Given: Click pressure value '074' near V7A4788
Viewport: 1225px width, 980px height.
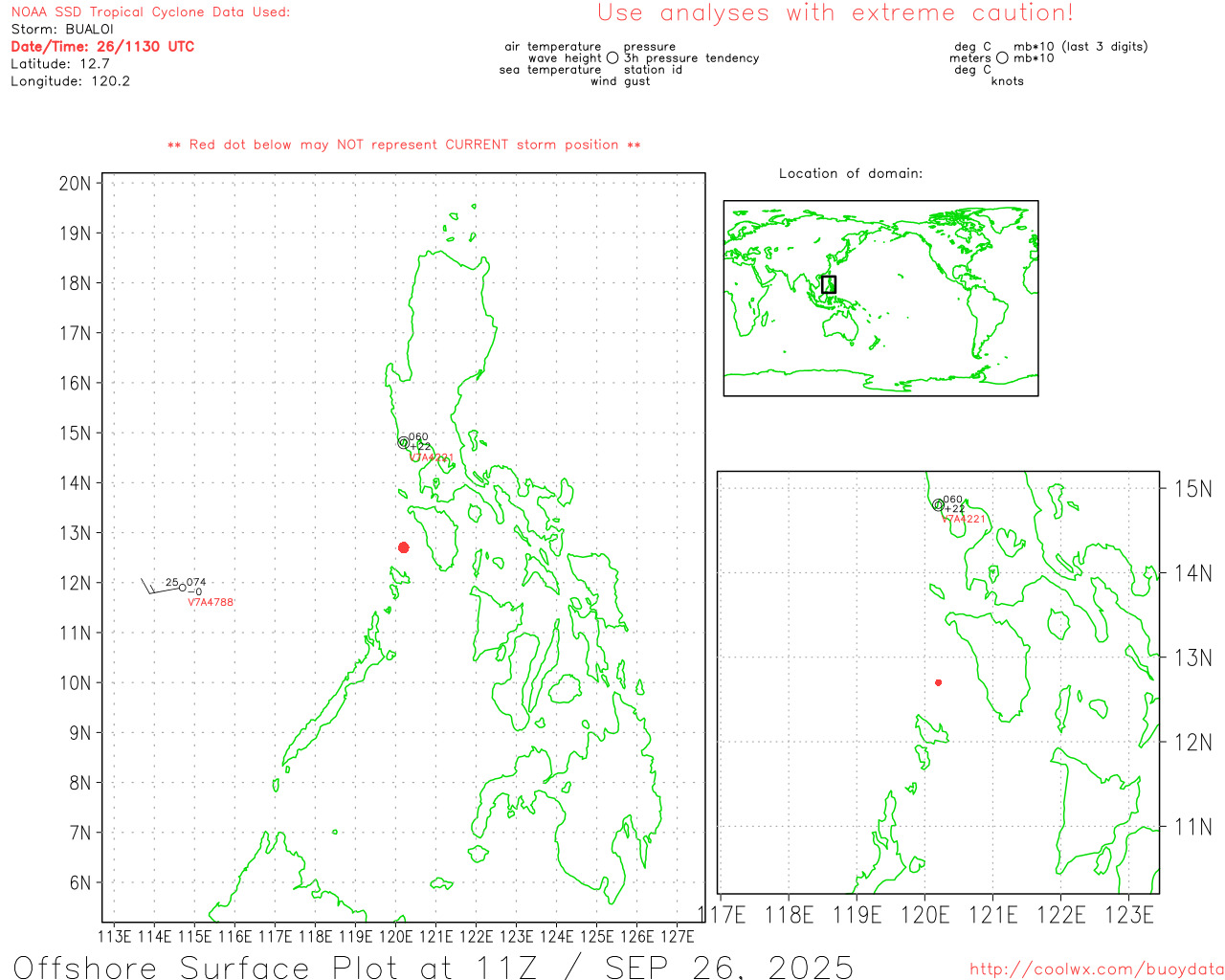Looking at the screenshot, I should click(196, 582).
